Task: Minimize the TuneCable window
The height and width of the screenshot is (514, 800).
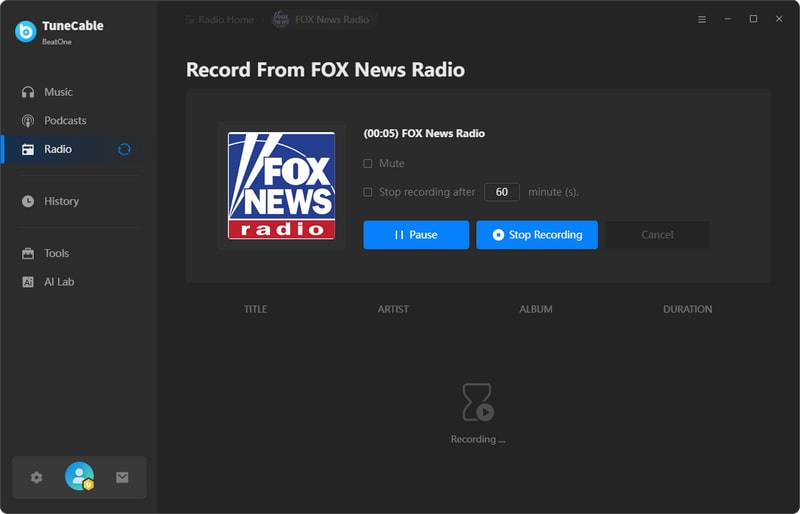Action: click(728, 19)
